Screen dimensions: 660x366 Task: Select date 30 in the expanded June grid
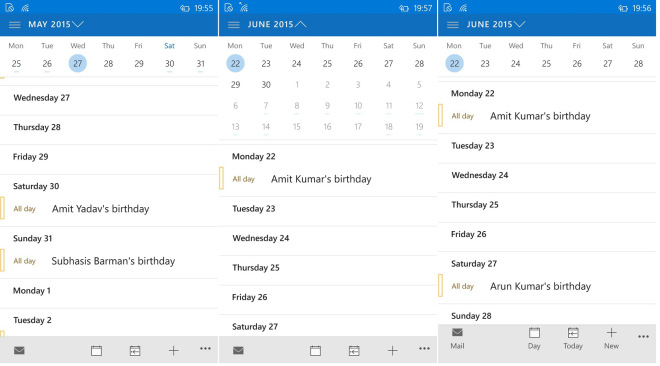point(266,85)
